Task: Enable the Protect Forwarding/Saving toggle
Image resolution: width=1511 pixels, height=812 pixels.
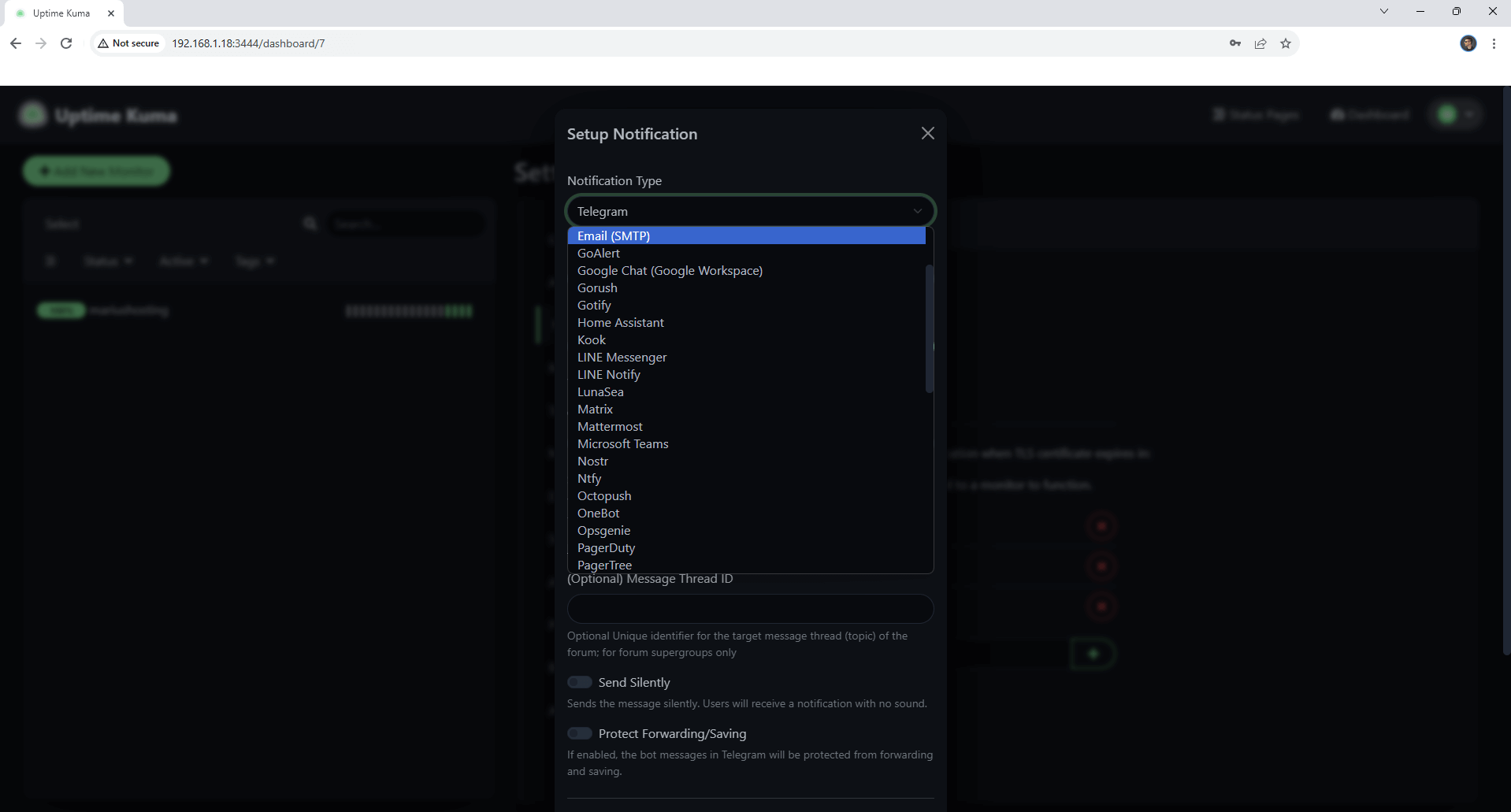Action: [580, 732]
